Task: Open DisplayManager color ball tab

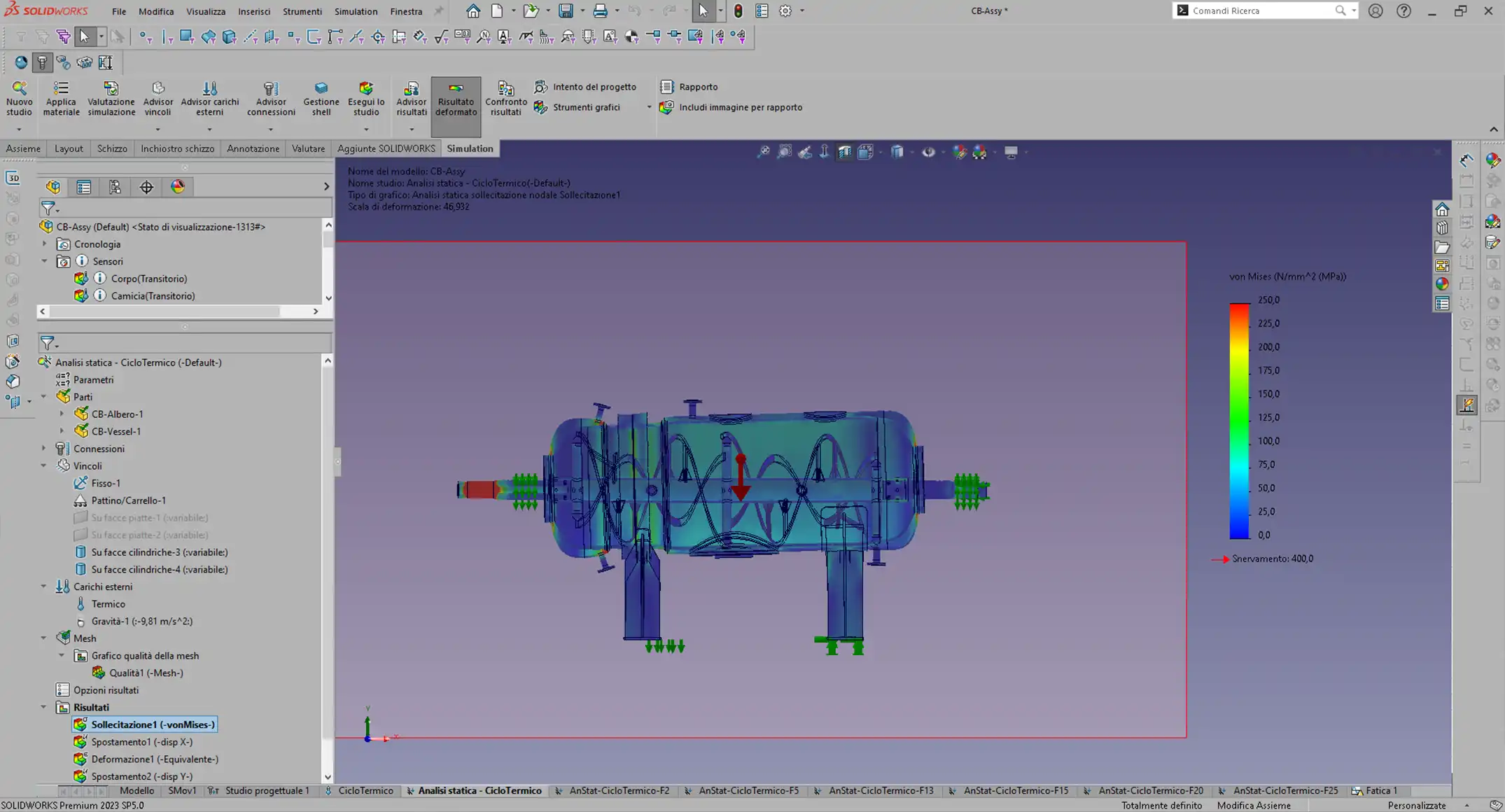Action: pos(178,187)
